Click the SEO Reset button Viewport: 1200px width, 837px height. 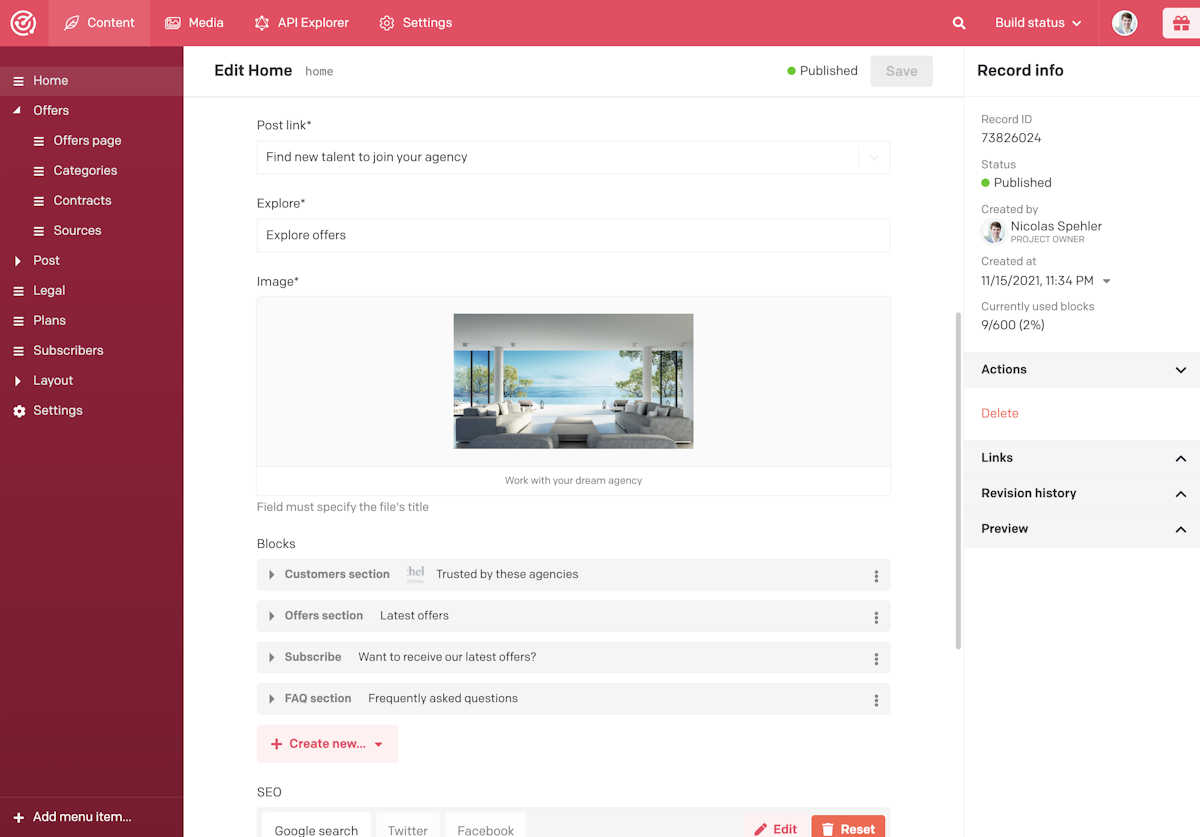point(848,828)
